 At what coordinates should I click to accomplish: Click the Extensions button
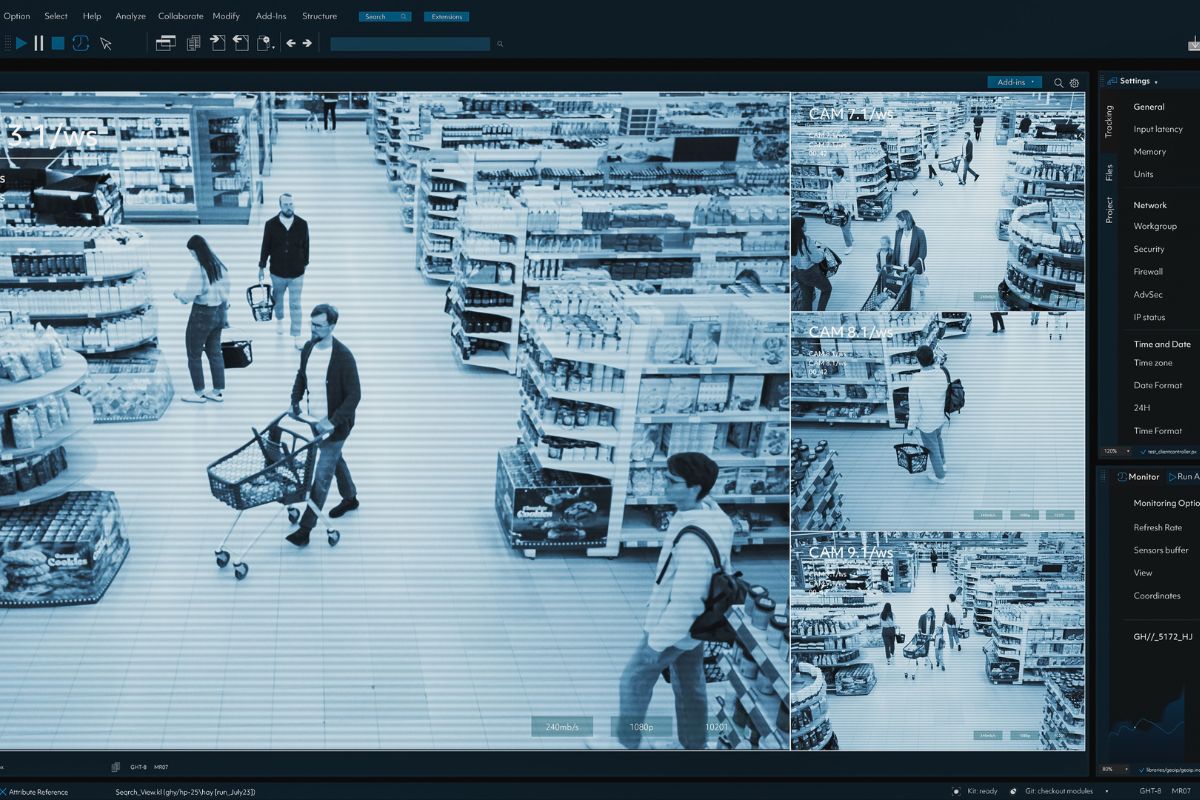pos(447,16)
